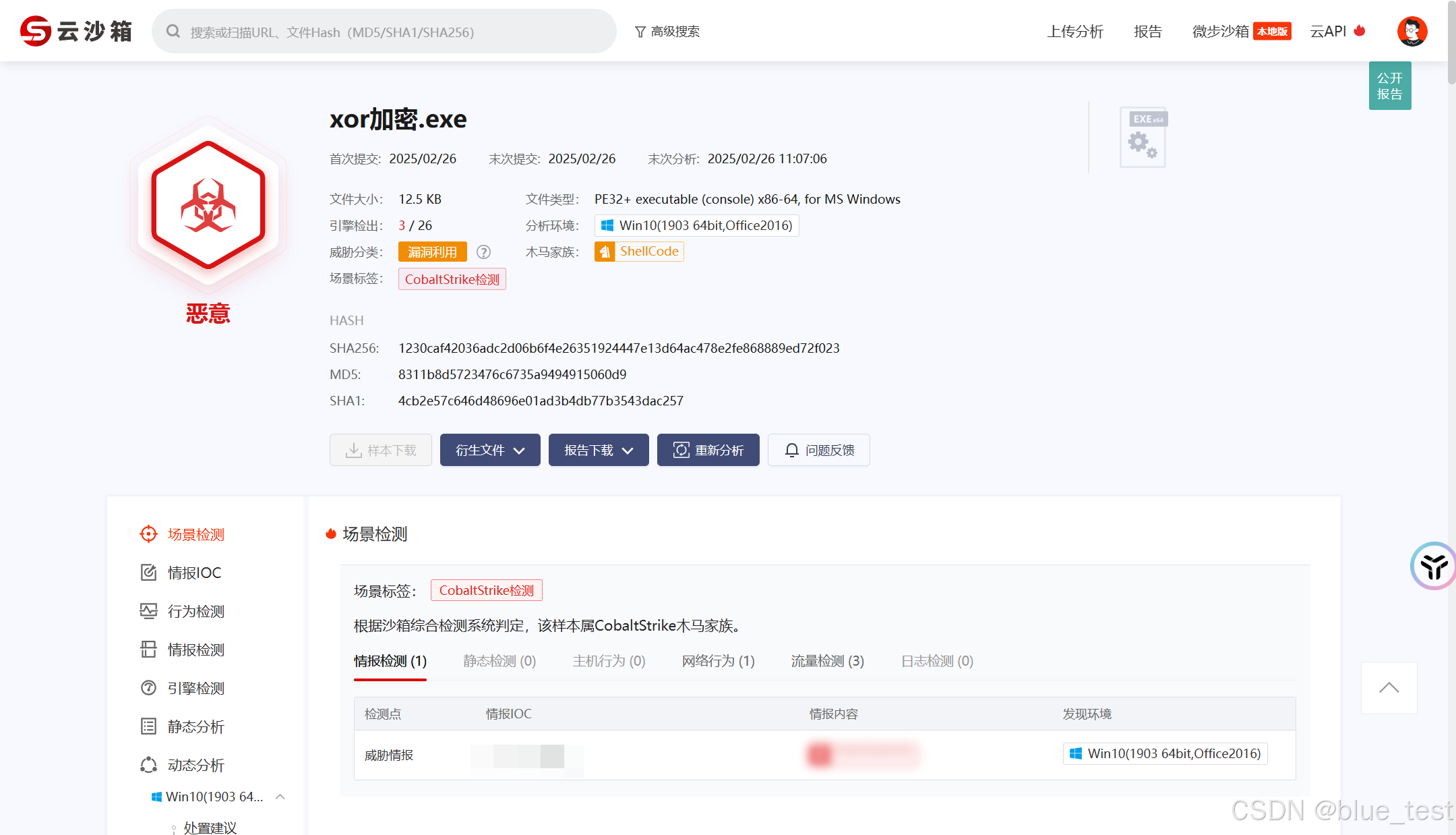The image size is (1456, 835).
Task: Click the 云沙箱 logo
Action: [x=76, y=30]
